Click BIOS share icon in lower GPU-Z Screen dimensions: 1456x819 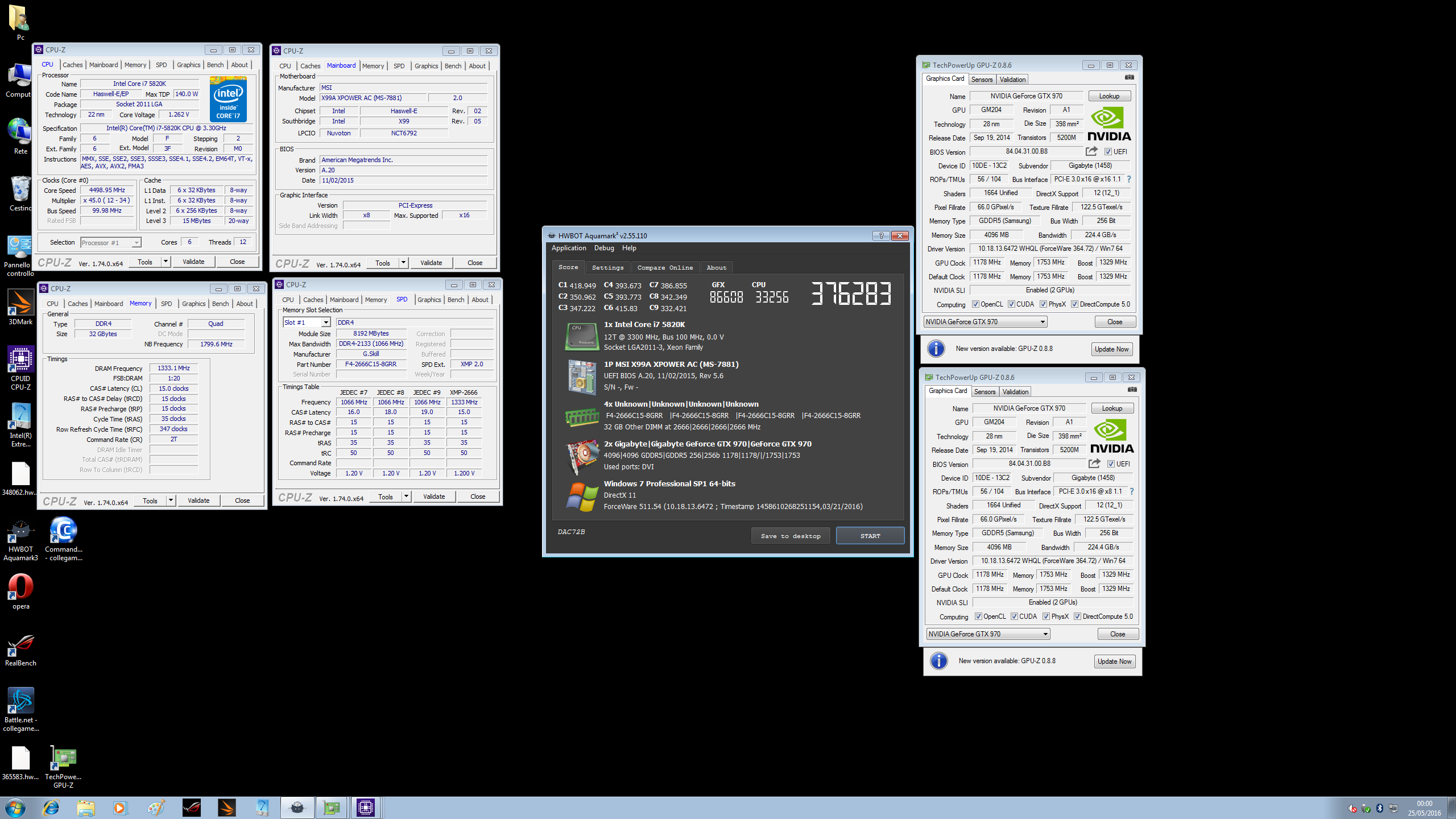(1094, 464)
